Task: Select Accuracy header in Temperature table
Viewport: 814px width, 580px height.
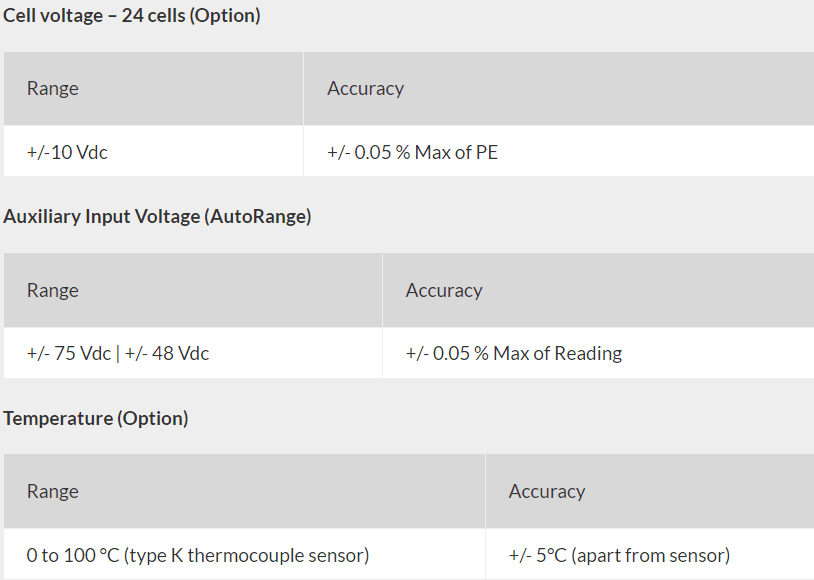Action: 650,491
